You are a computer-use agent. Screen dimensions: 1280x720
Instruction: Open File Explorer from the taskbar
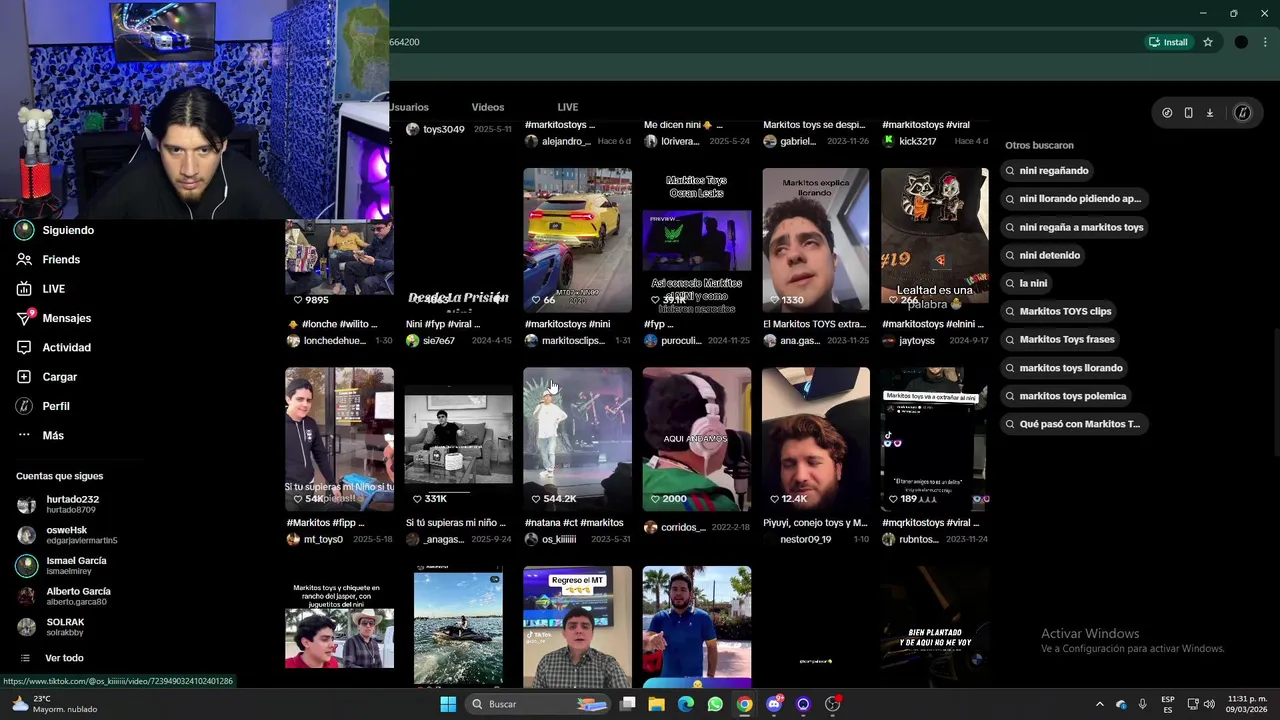click(x=656, y=704)
